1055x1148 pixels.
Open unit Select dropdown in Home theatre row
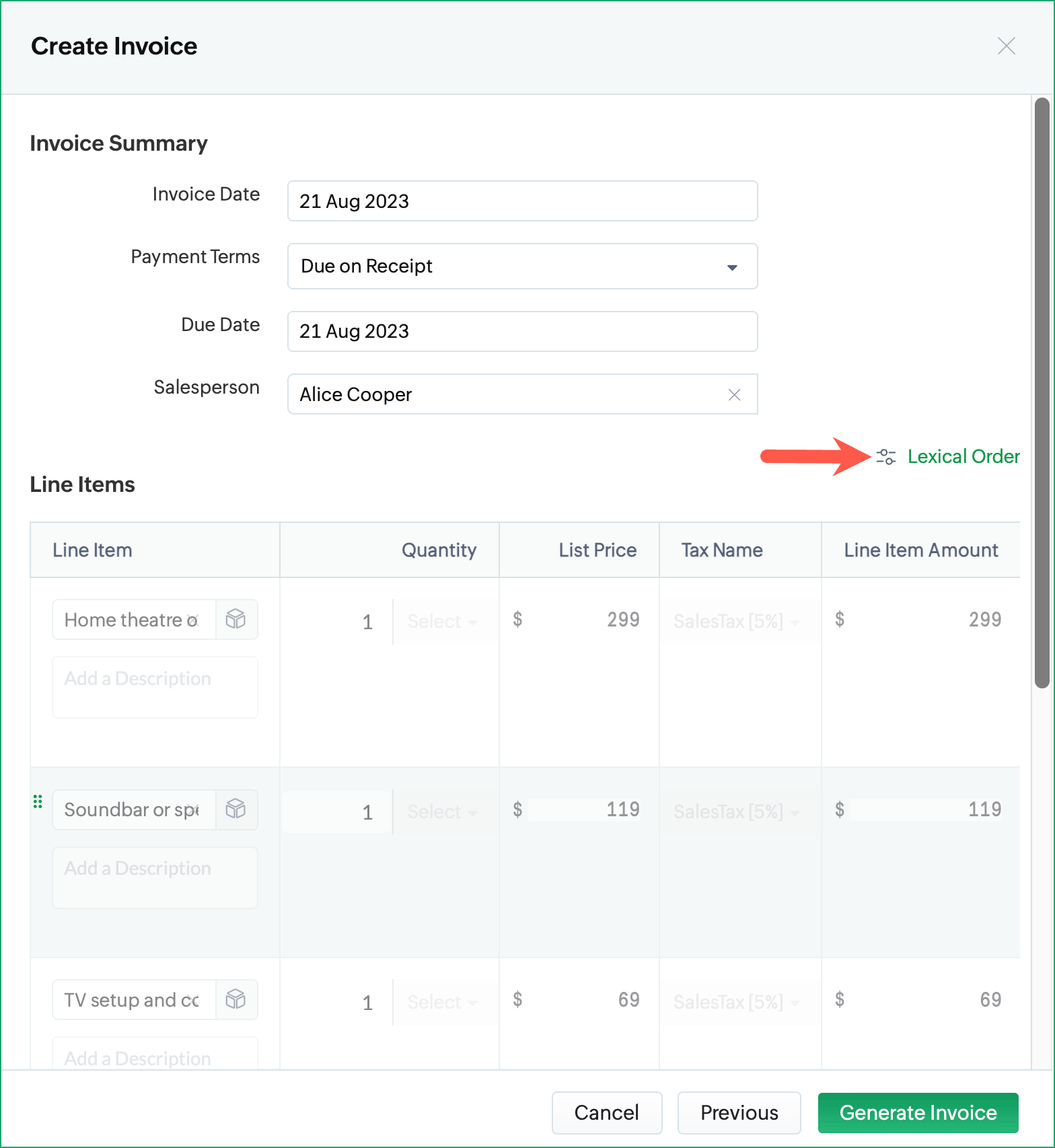point(443,621)
